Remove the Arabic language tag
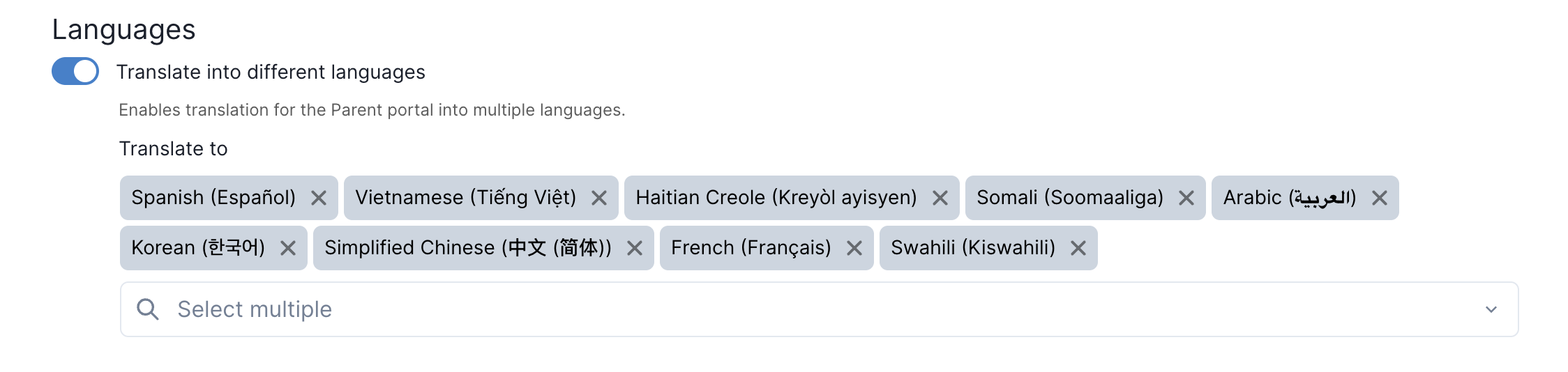The height and width of the screenshot is (372, 1568). pos(1380,199)
